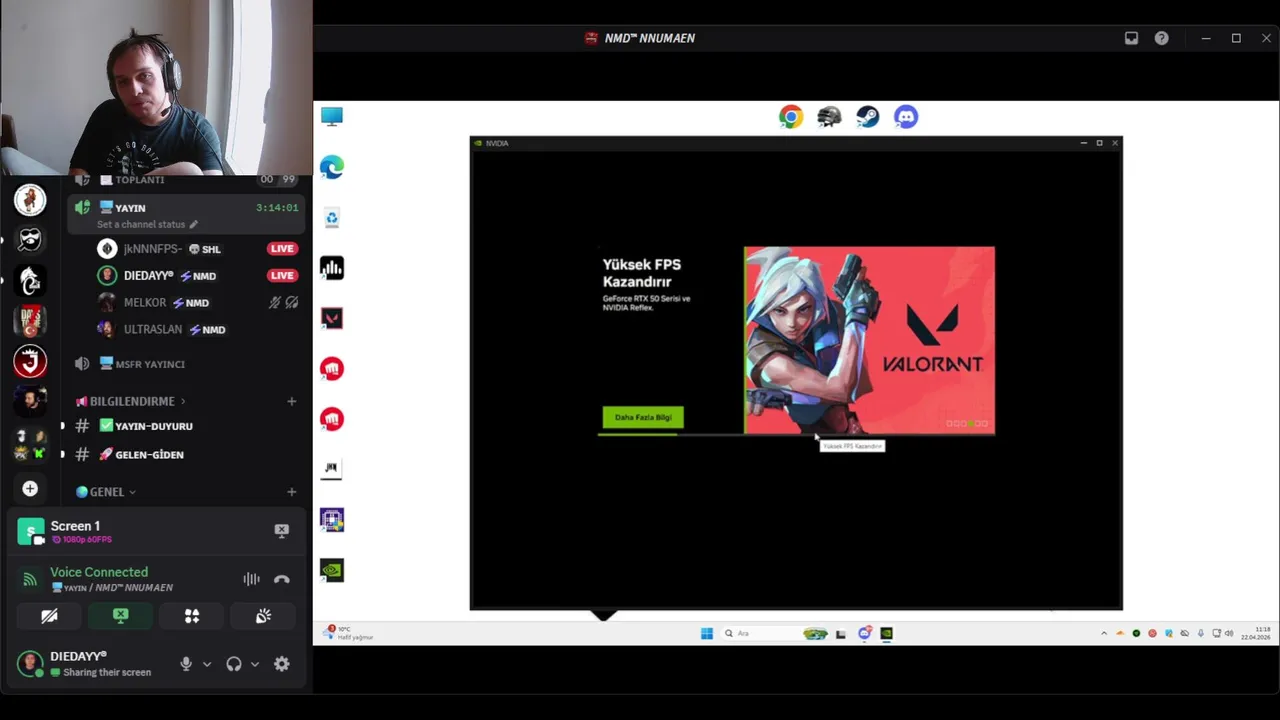Open Discord desktop shortcut in shared screen
The width and height of the screenshot is (1280, 720).
pyautogui.click(x=906, y=117)
